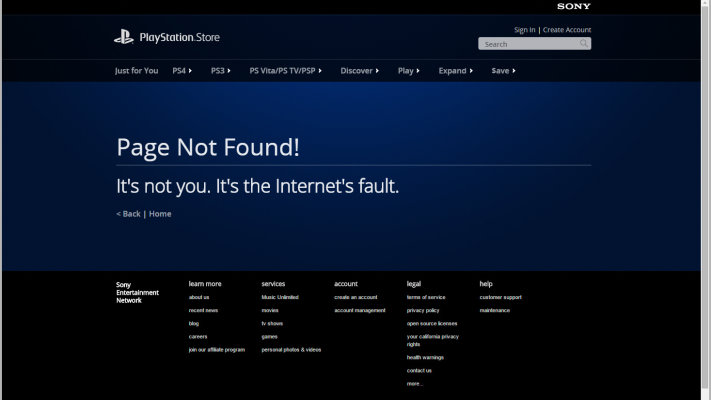Open the Discover menu
The width and height of the screenshot is (711, 400).
(359, 71)
